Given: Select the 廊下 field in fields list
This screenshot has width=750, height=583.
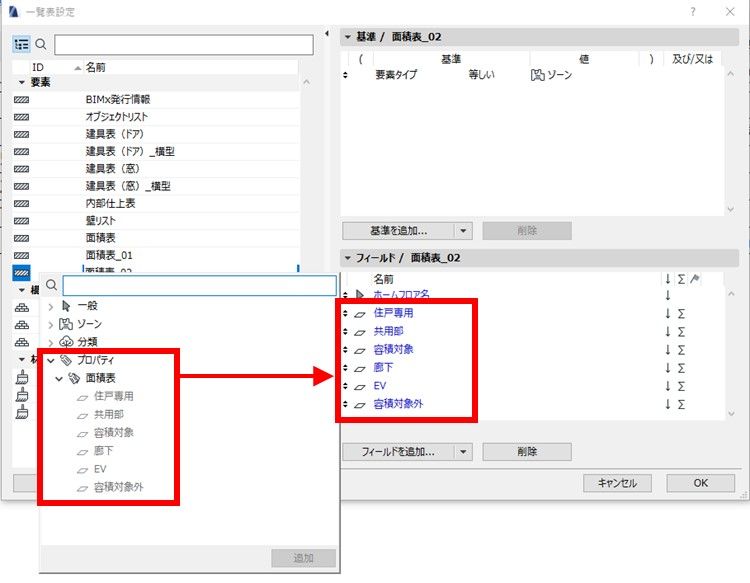Looking at the screenshot, I should pos(383,367).
